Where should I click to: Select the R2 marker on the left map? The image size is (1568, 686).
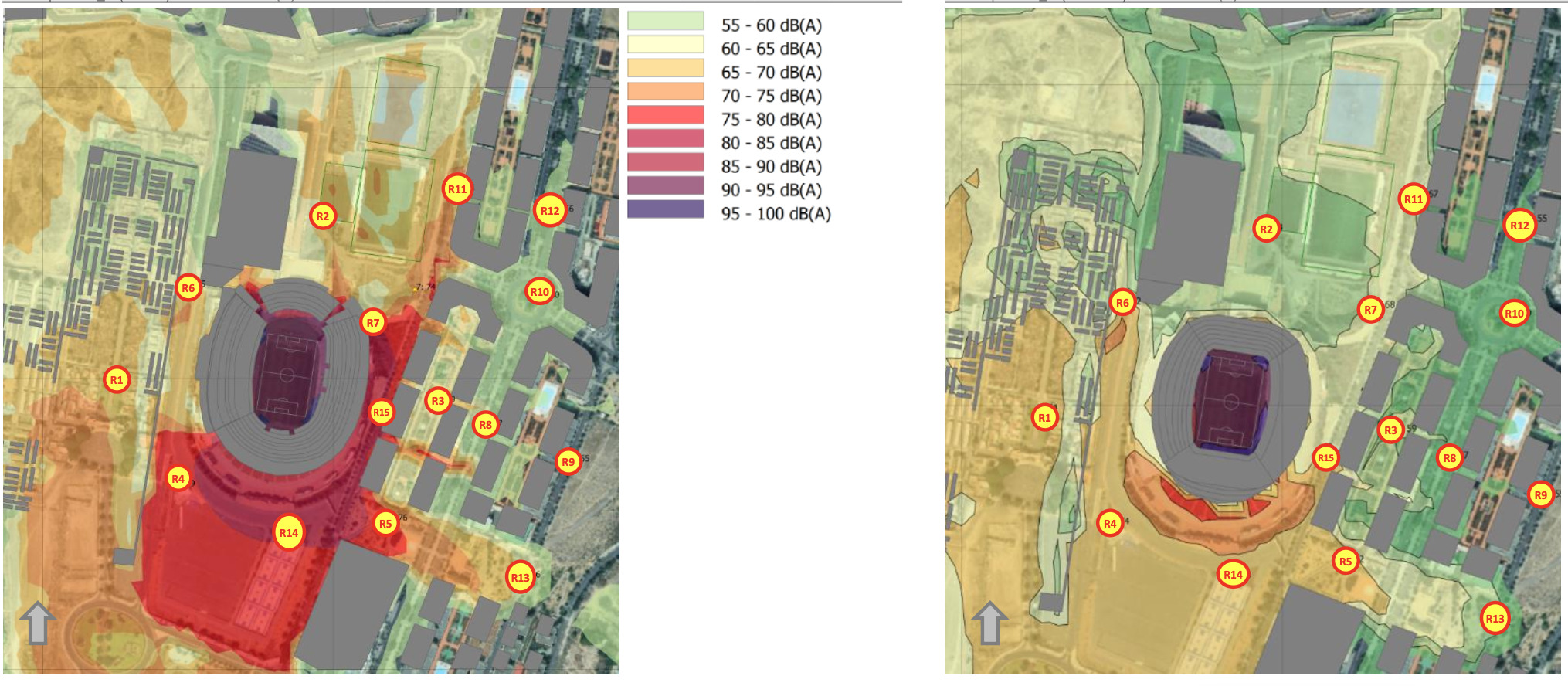click(x=323, y=216)
